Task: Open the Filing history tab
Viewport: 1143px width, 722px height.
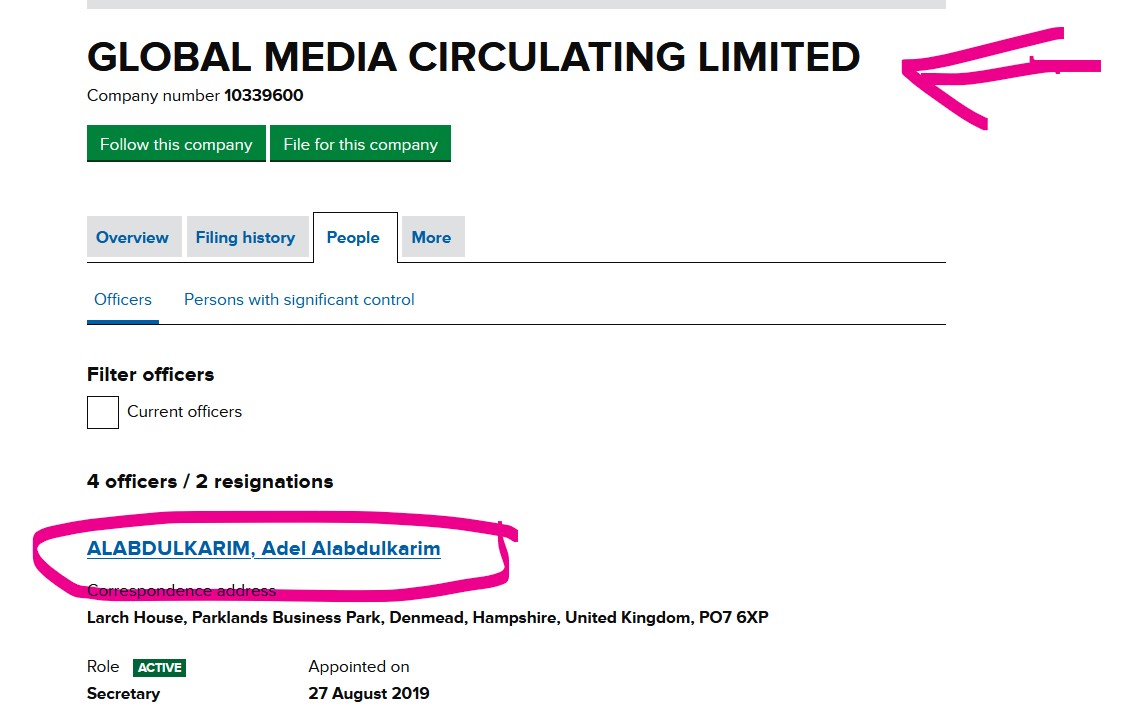Action: 246,237
